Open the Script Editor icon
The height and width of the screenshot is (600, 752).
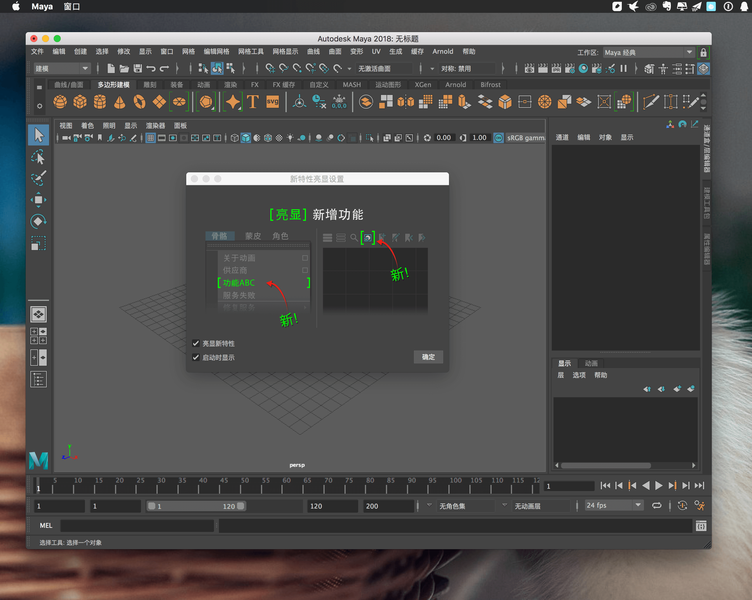point(701,526)
